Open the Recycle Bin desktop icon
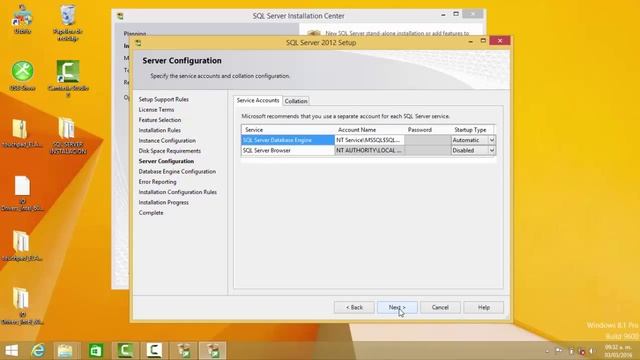Viewport: 640px width, 360px height. click(x=68, y=22)
